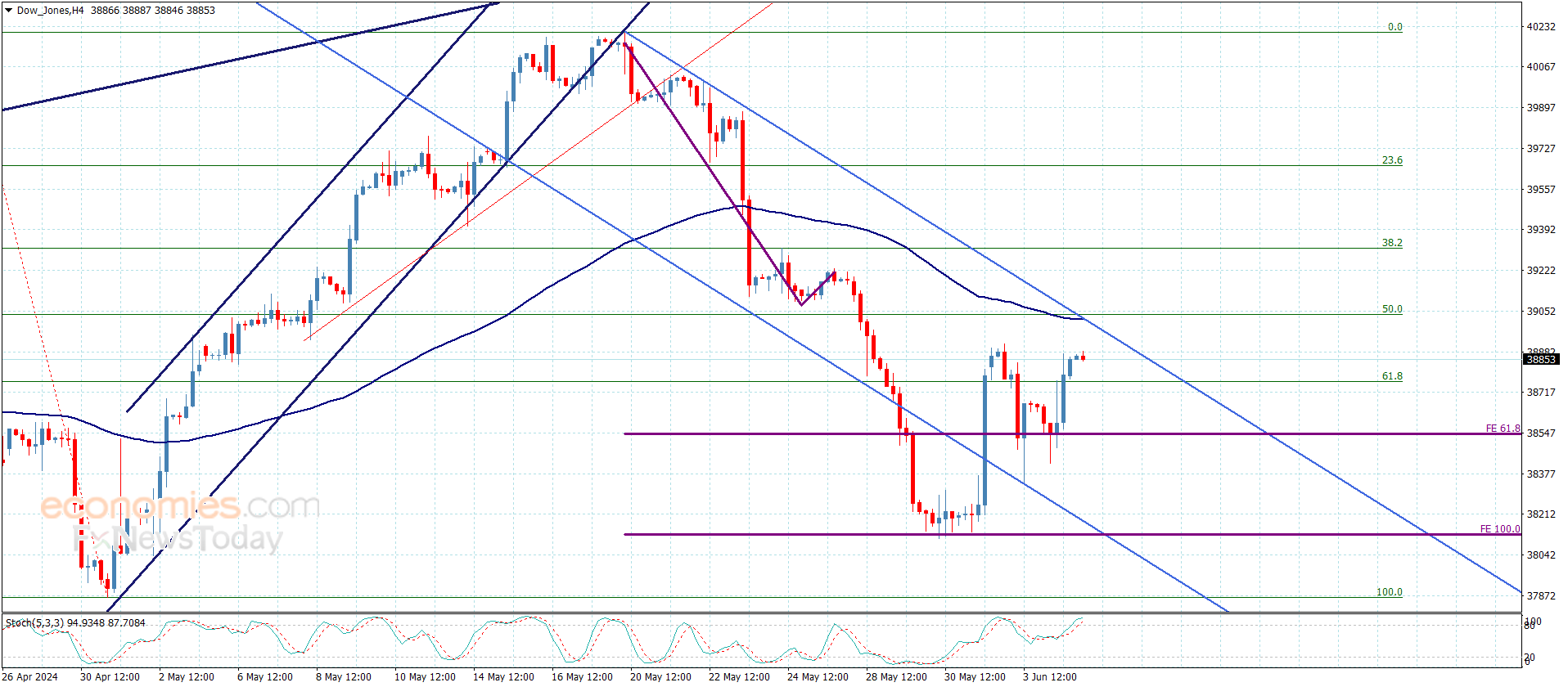This screenshot has height=687, width=1568.
Task: Click the 38.2 Fibonacci retracement label
Action: point(1392,243)
